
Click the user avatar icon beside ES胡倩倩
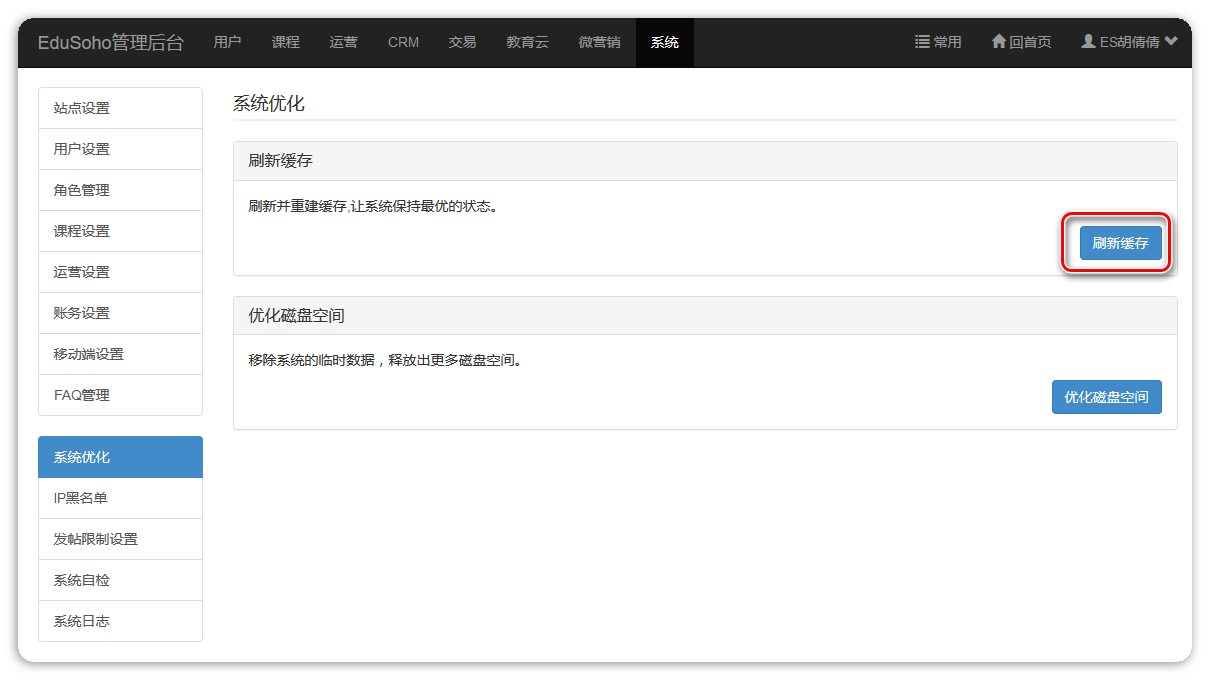(x=1088, y=42)
